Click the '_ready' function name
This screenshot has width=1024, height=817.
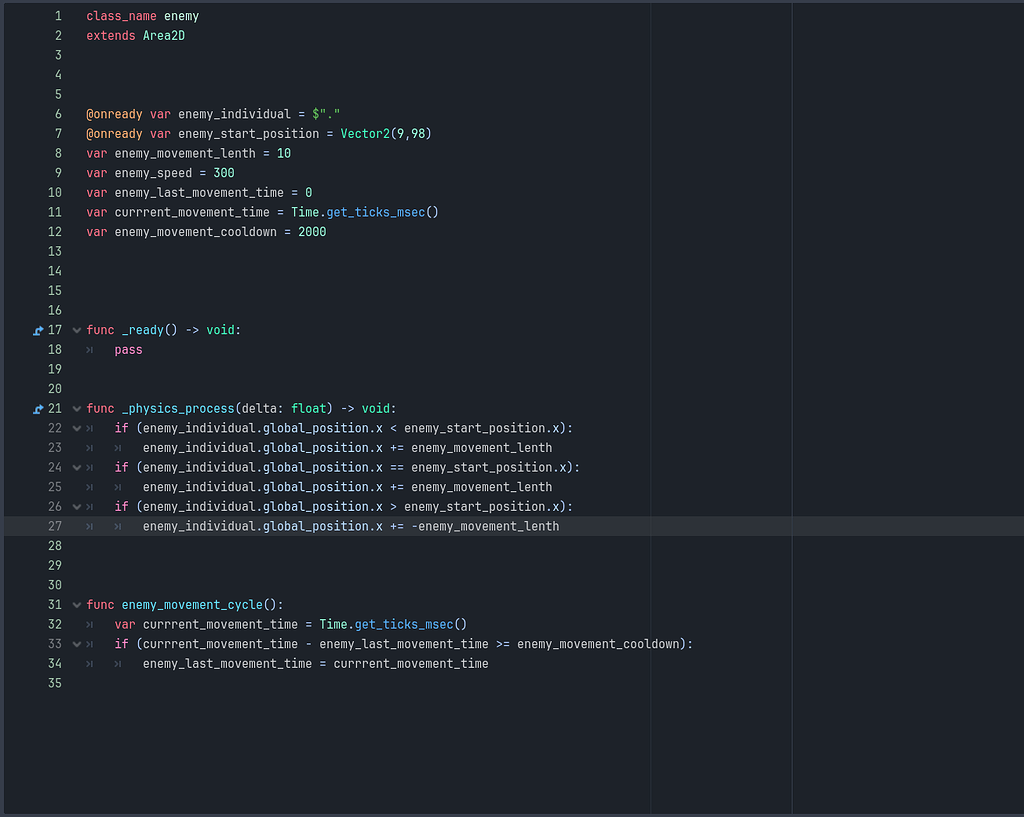[x=143, y=330]
